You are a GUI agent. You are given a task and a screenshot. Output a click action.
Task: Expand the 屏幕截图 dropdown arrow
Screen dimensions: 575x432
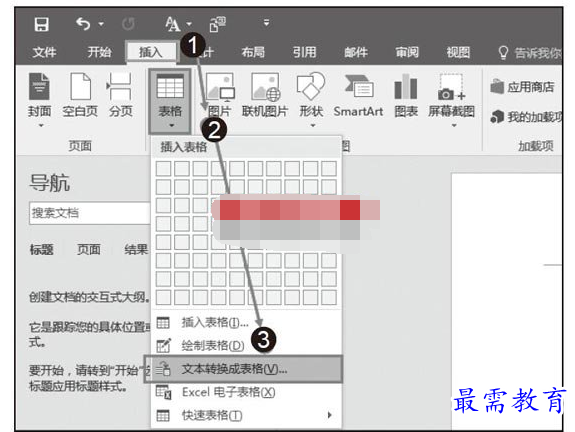(454, 125)
